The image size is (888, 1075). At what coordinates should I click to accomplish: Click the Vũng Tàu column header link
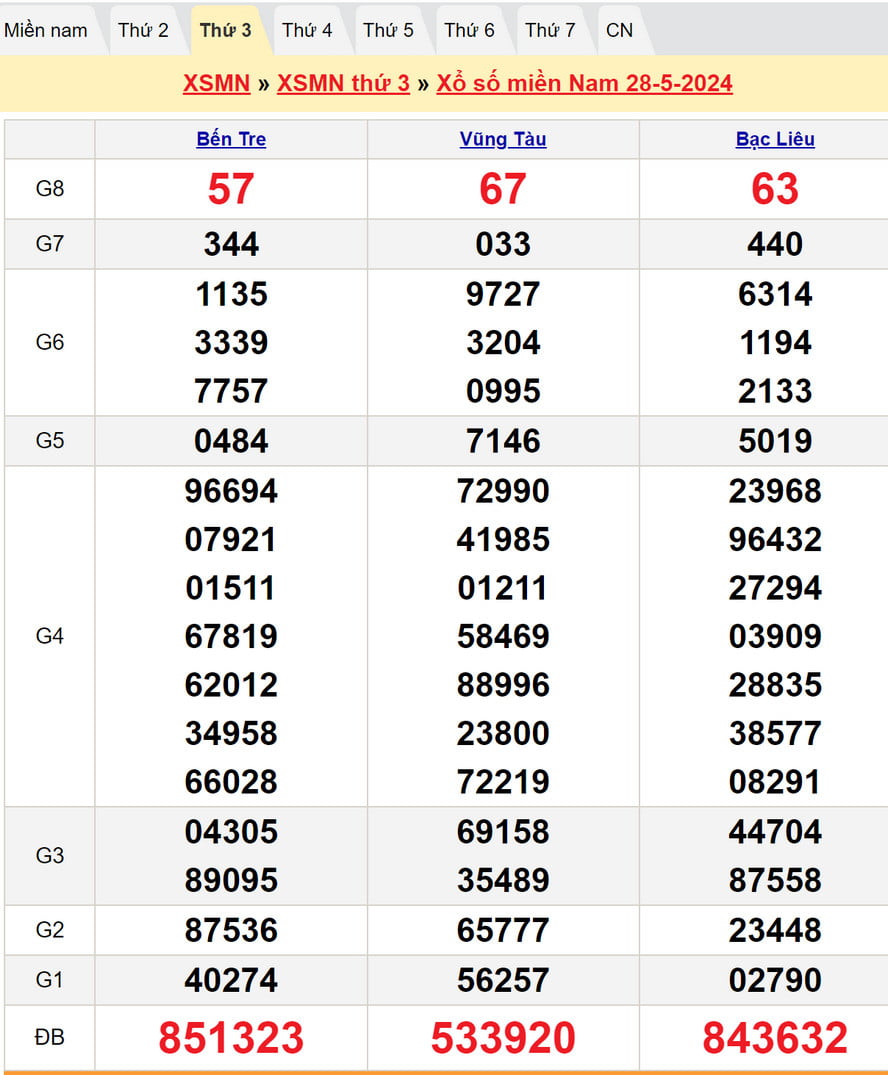tap(503, 139)
